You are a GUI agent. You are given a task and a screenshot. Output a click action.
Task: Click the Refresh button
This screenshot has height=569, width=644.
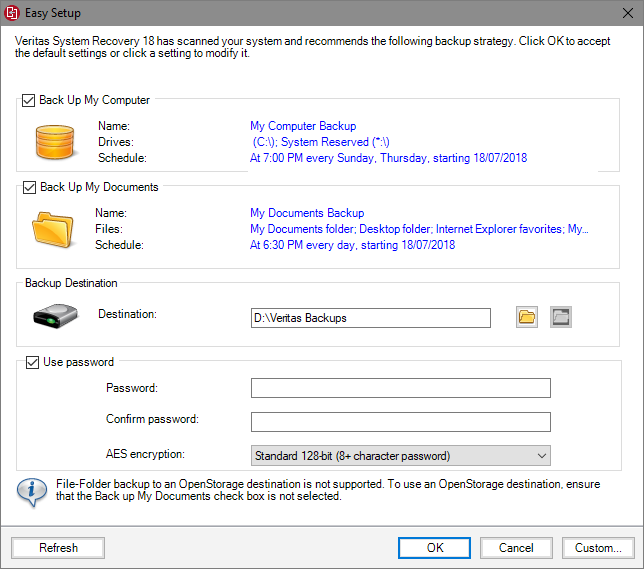click(x=58, y=548)
